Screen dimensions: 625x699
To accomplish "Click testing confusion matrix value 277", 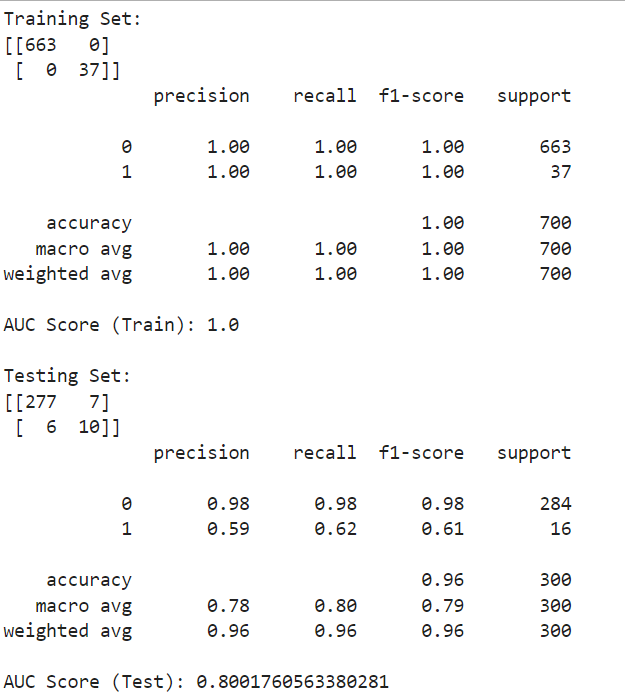I will tap(41, 402).
